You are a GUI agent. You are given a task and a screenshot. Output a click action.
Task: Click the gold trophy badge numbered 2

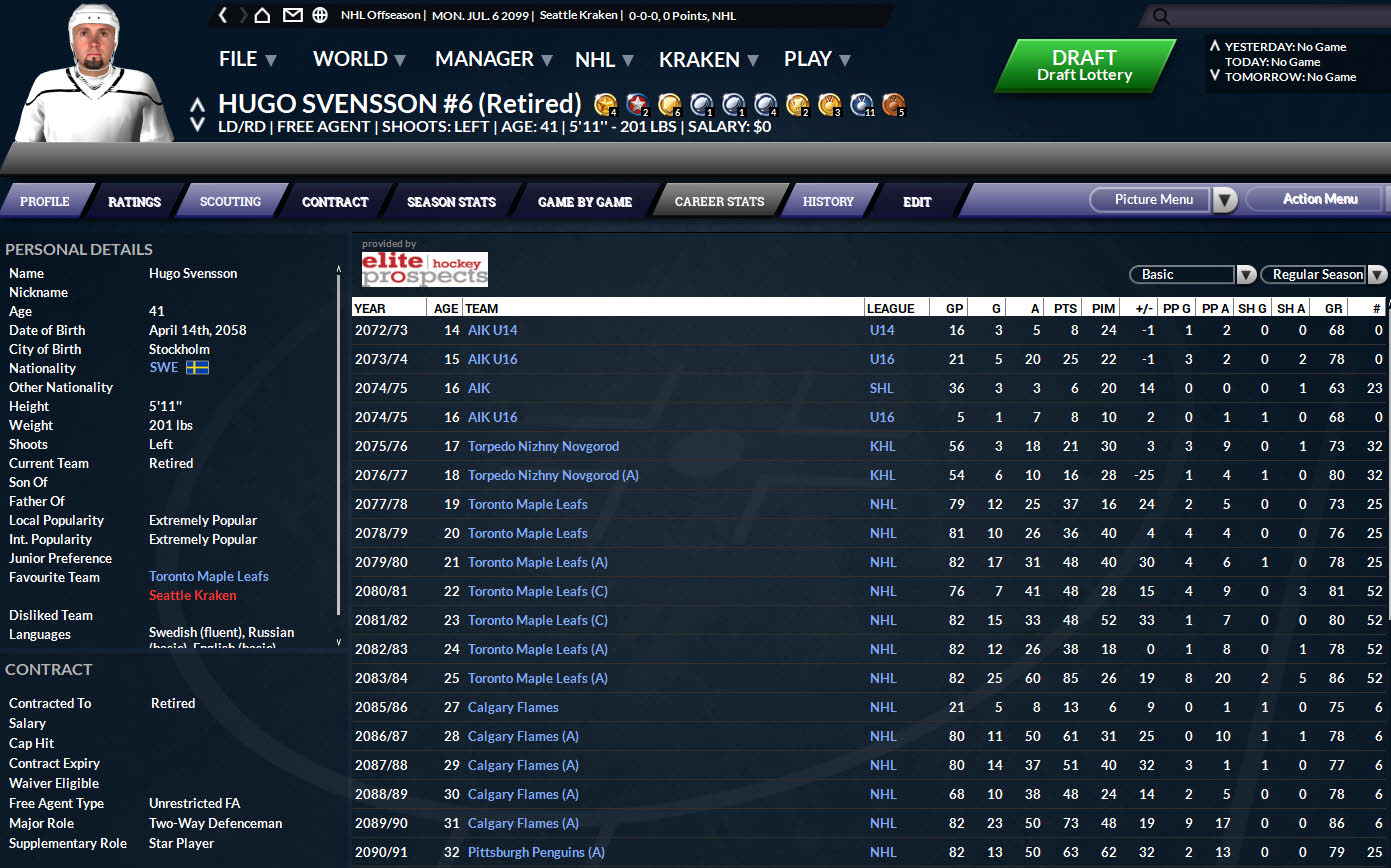click(797, 103)
